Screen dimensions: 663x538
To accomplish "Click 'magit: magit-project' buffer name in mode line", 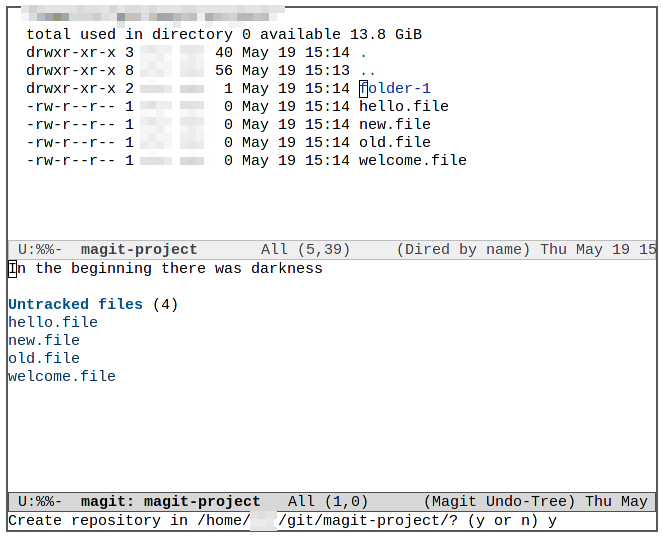I will pyautogui.click(x=170, y=502).
